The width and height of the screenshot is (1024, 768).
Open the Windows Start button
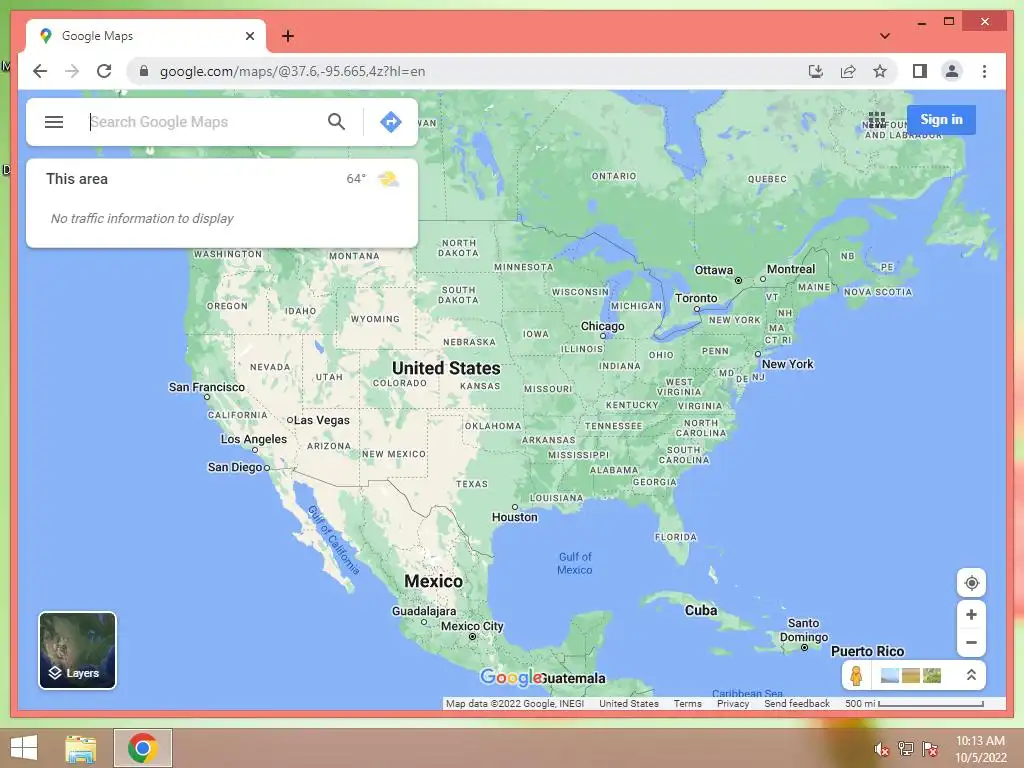coord(24,748)
